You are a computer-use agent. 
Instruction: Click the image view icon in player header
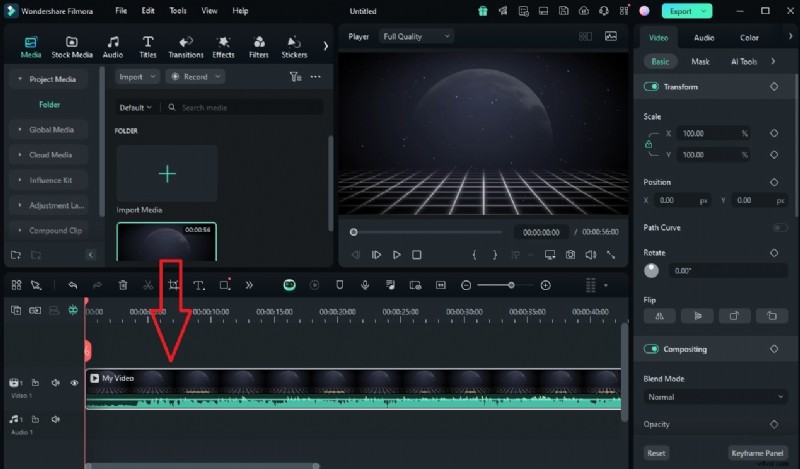point(611,36)
